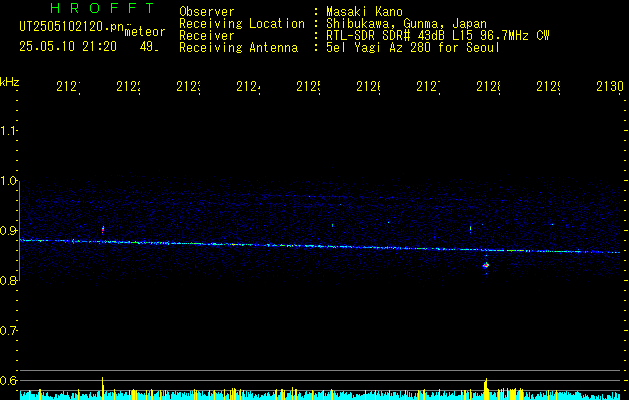The image size is (629, 400).
Task: Click the HROFFT title text
Action: tap(102, 8)
